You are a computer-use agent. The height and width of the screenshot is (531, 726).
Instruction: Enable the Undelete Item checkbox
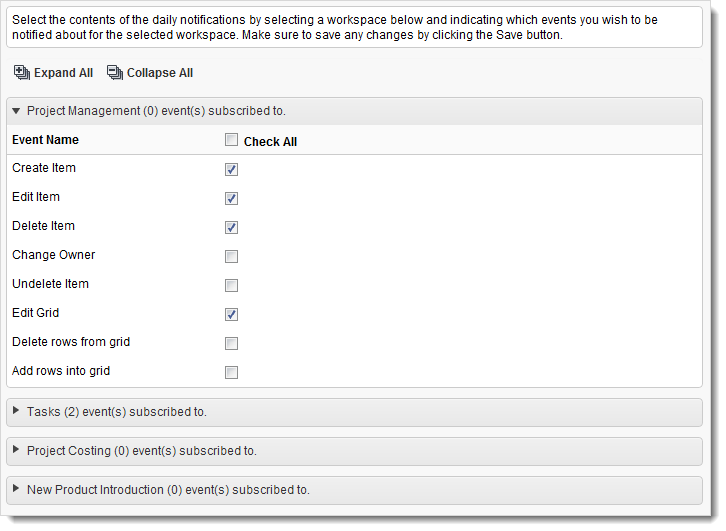[232, 285]
